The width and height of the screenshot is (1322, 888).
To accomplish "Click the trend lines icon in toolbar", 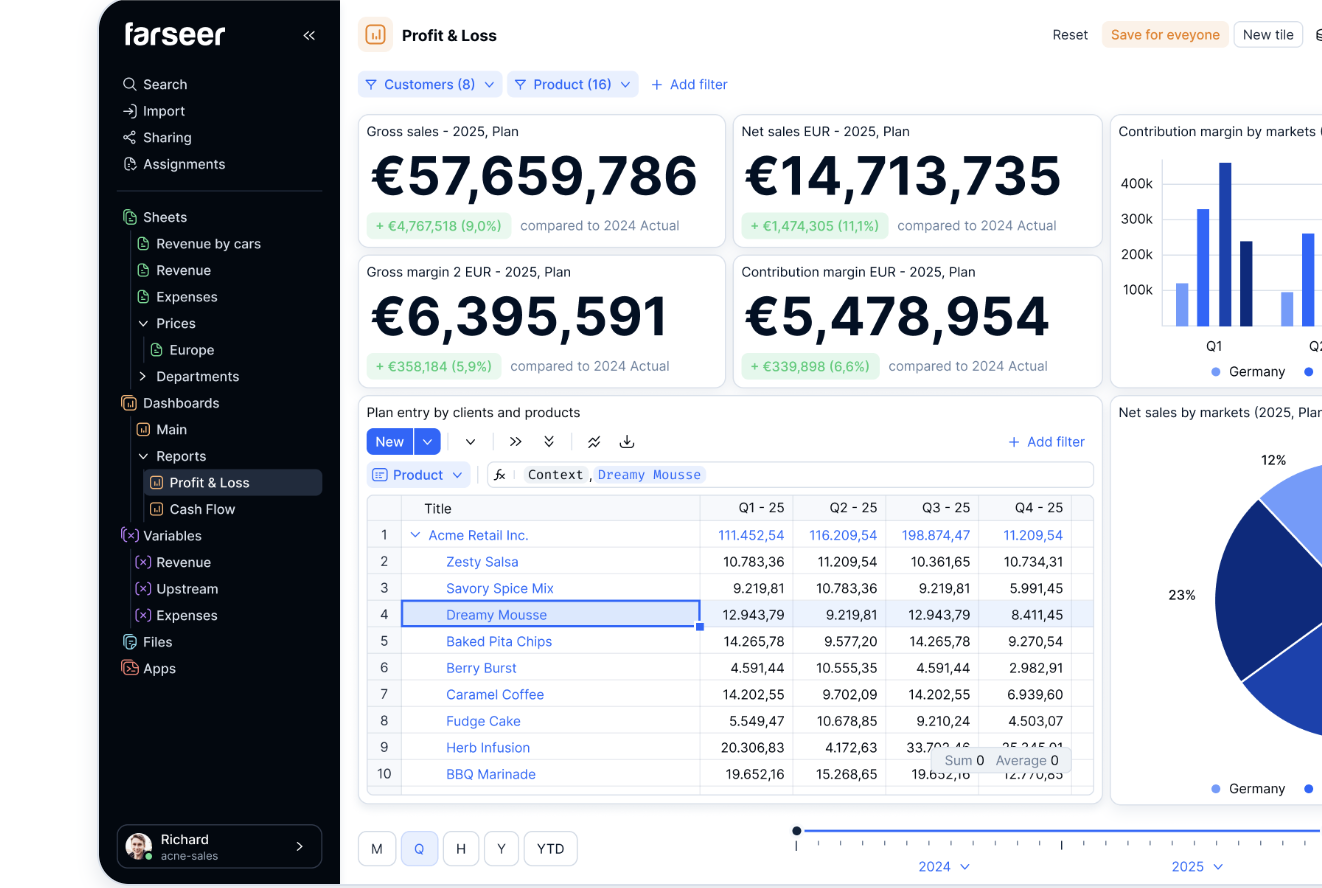I will (x=594, y=442).
